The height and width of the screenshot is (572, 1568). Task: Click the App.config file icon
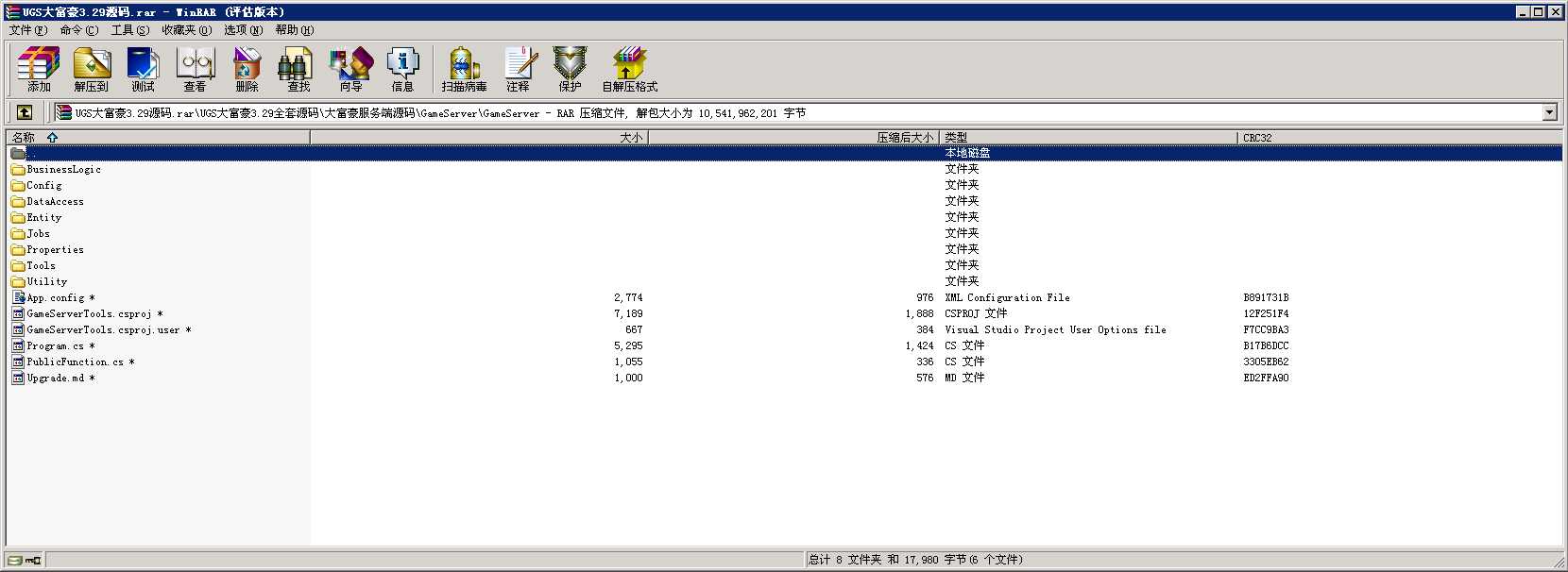tap(18, 297)
